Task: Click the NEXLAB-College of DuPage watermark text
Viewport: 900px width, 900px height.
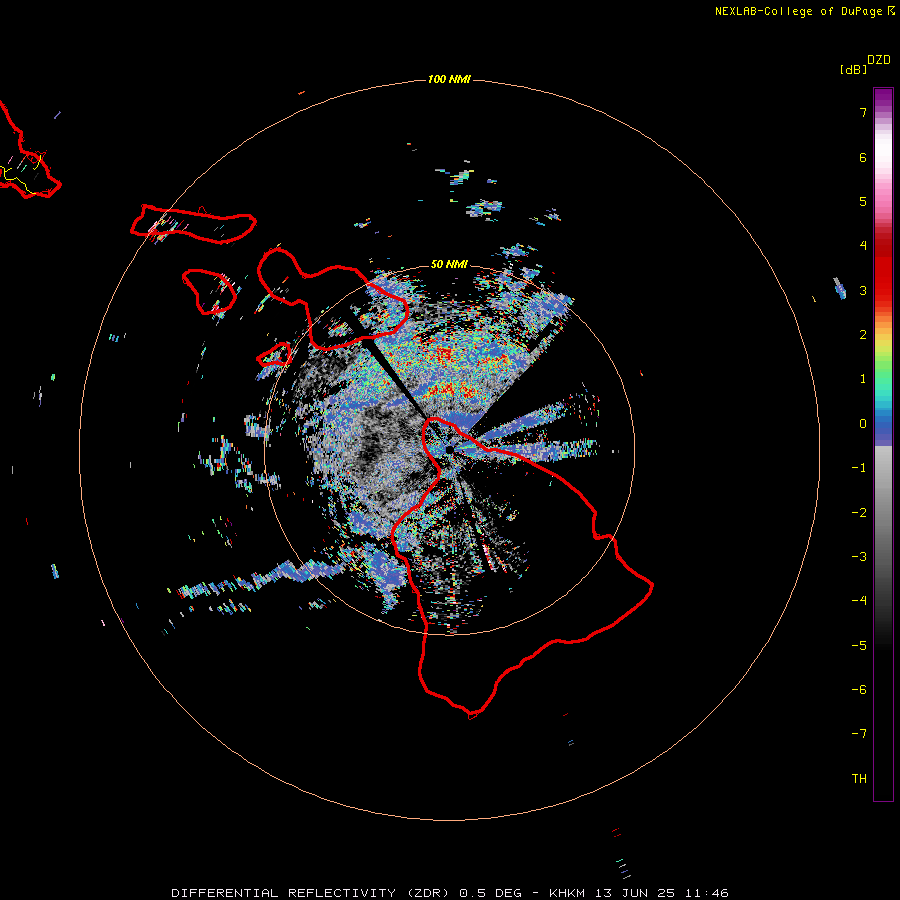Action: coord(805,11)
